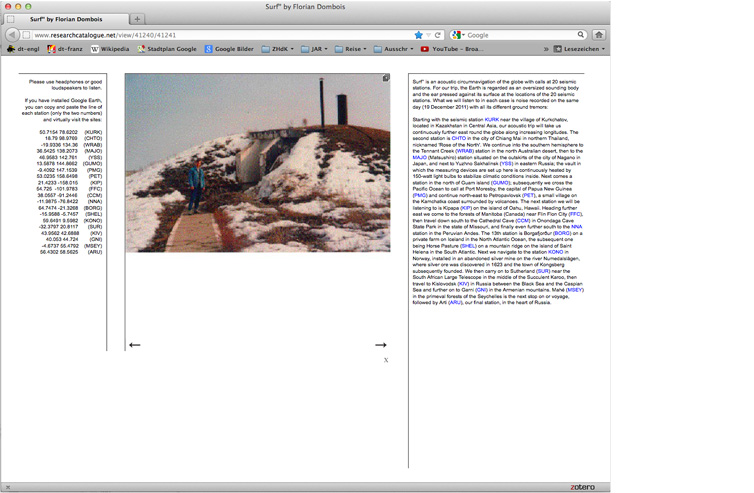Image resolution: width=754 pixels, height=493 pixels.
Task: Click coordinates row labelled (KURK)
Action: pyautogui.click(x=71, y=132)
